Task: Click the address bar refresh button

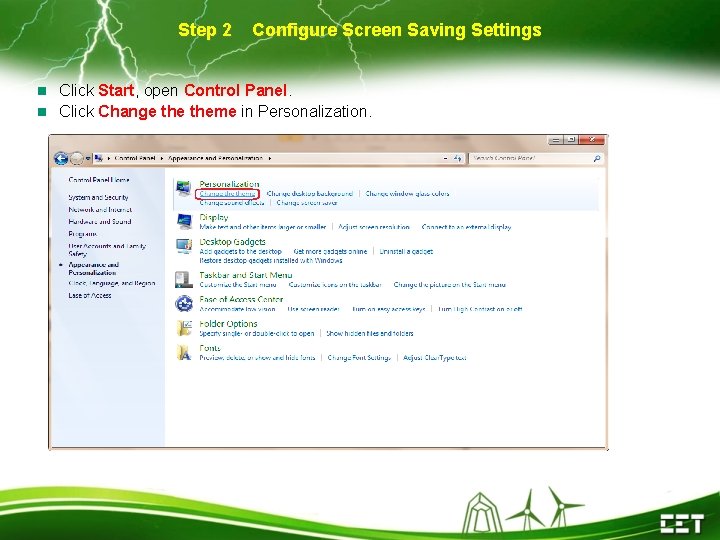Action: tap(457, 158)
